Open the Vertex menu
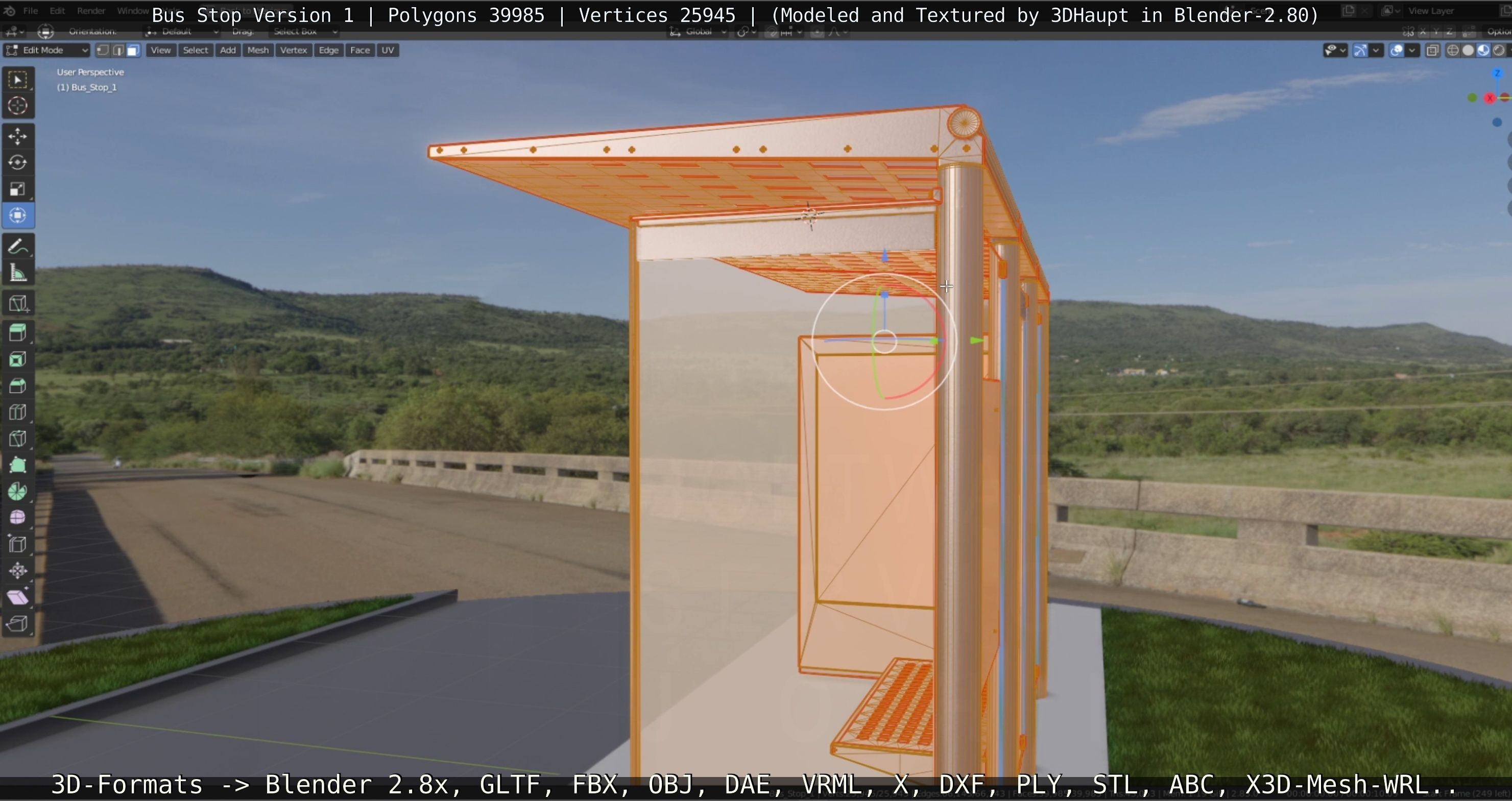Viewport: 1512px width, 801px height. click(294, 51)
